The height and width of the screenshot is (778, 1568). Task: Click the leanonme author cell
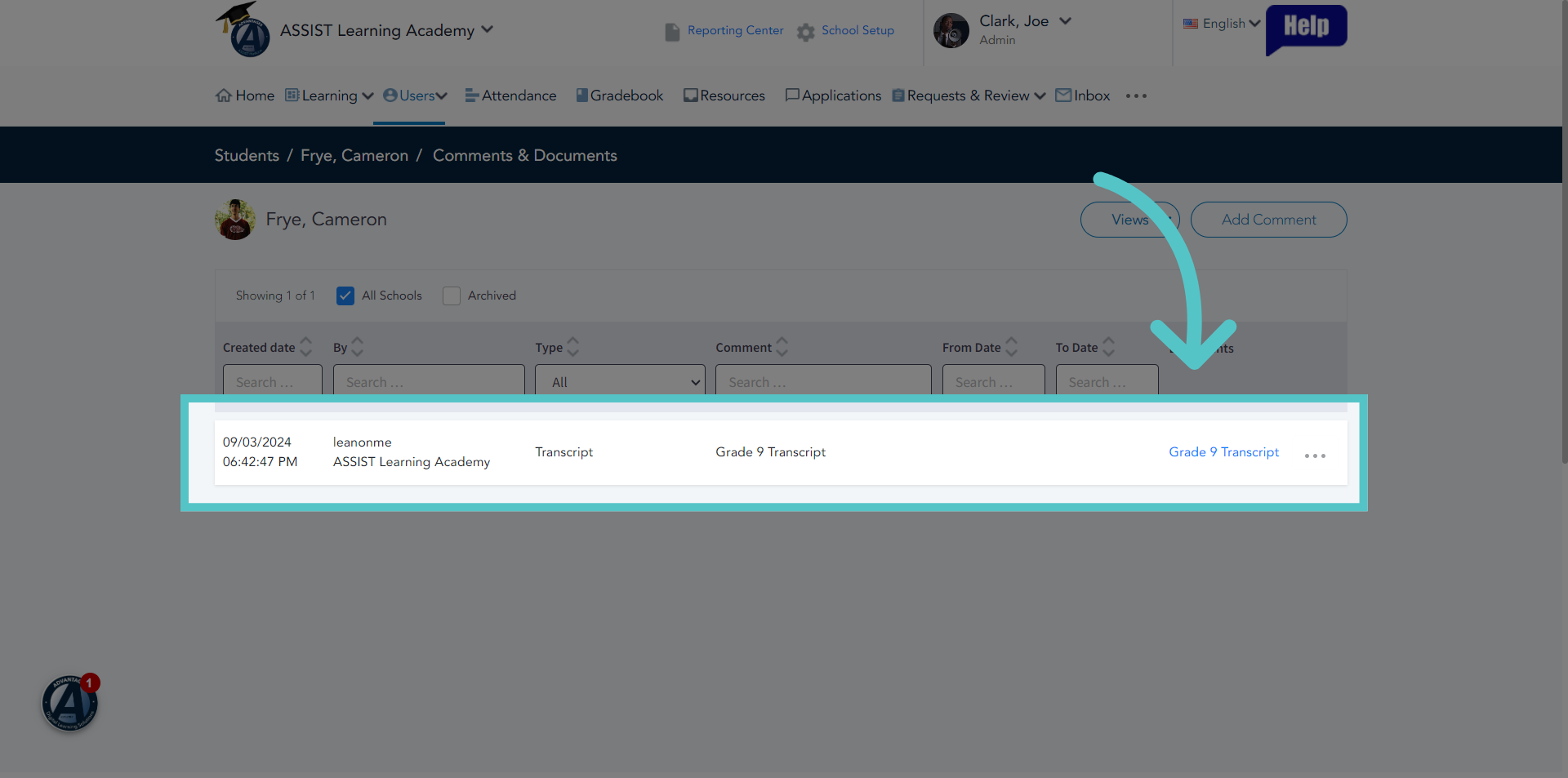[412, 452]
